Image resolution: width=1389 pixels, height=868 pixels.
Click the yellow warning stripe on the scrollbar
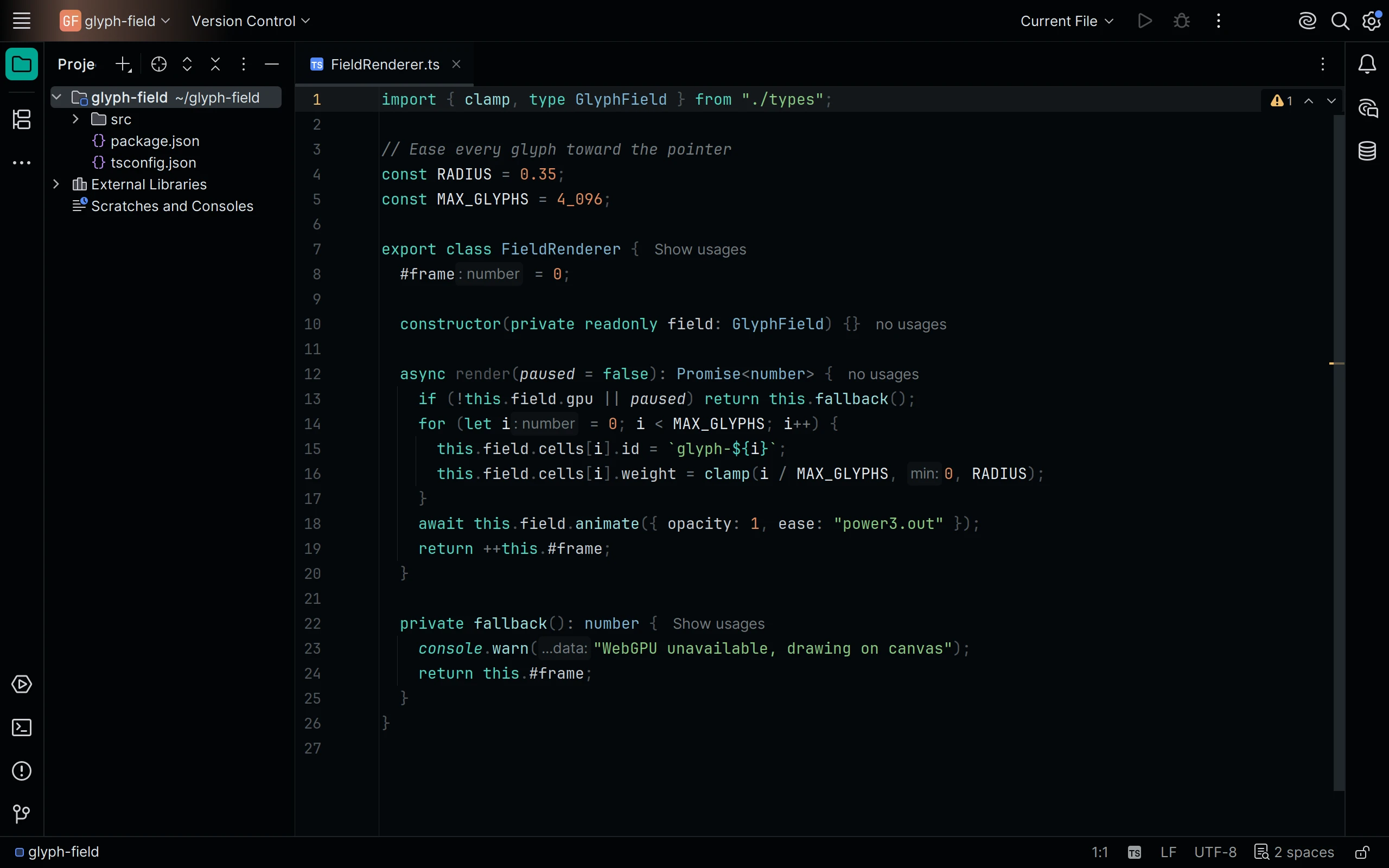point(1337,363)
